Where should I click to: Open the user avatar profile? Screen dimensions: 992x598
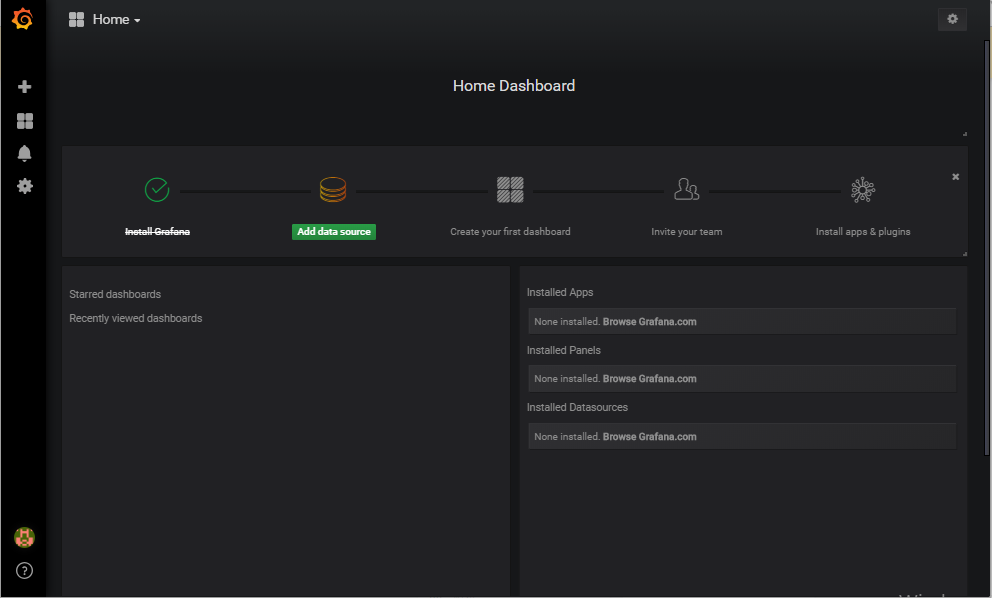click(x=25, y=537)
